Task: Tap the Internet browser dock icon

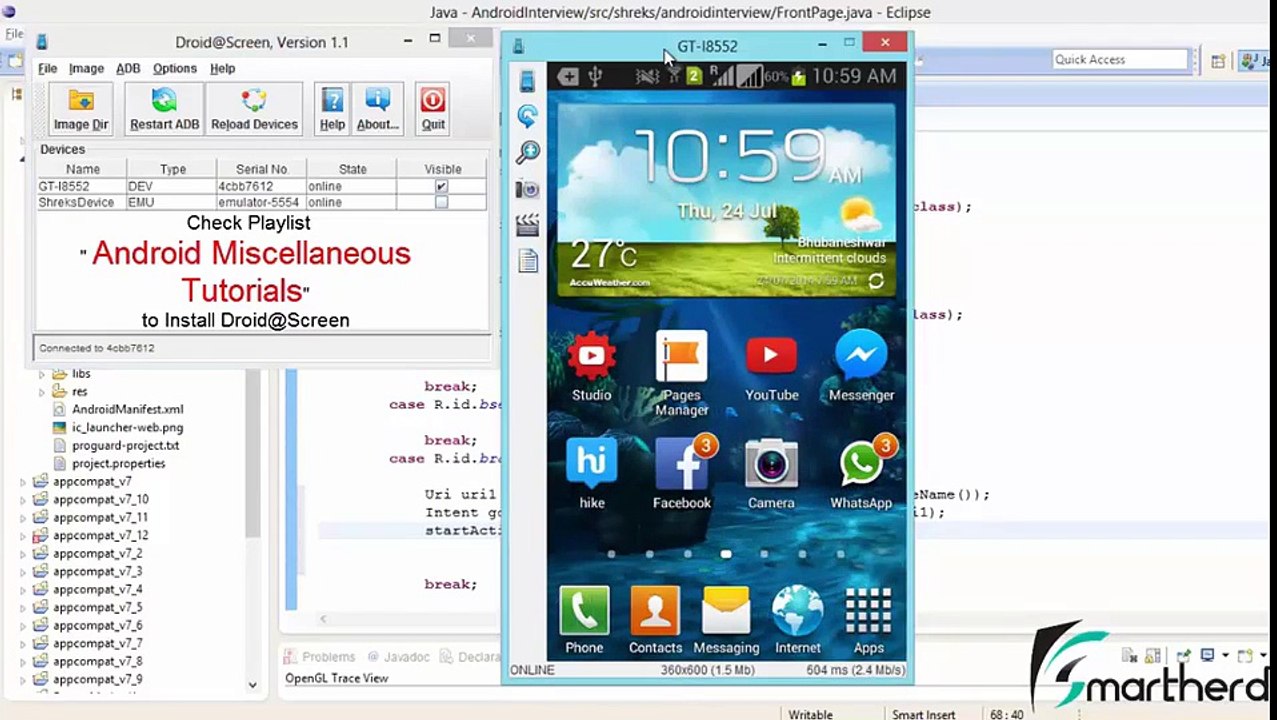Action: pos(797,620)
